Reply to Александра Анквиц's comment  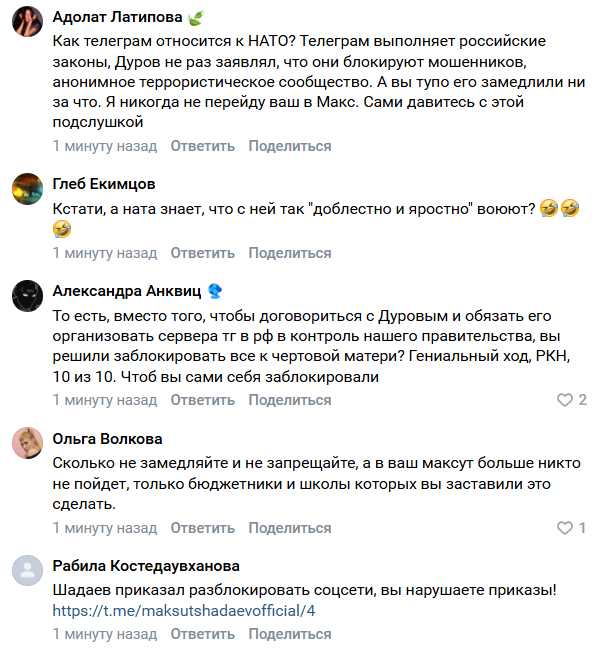[x=203, y=400]
